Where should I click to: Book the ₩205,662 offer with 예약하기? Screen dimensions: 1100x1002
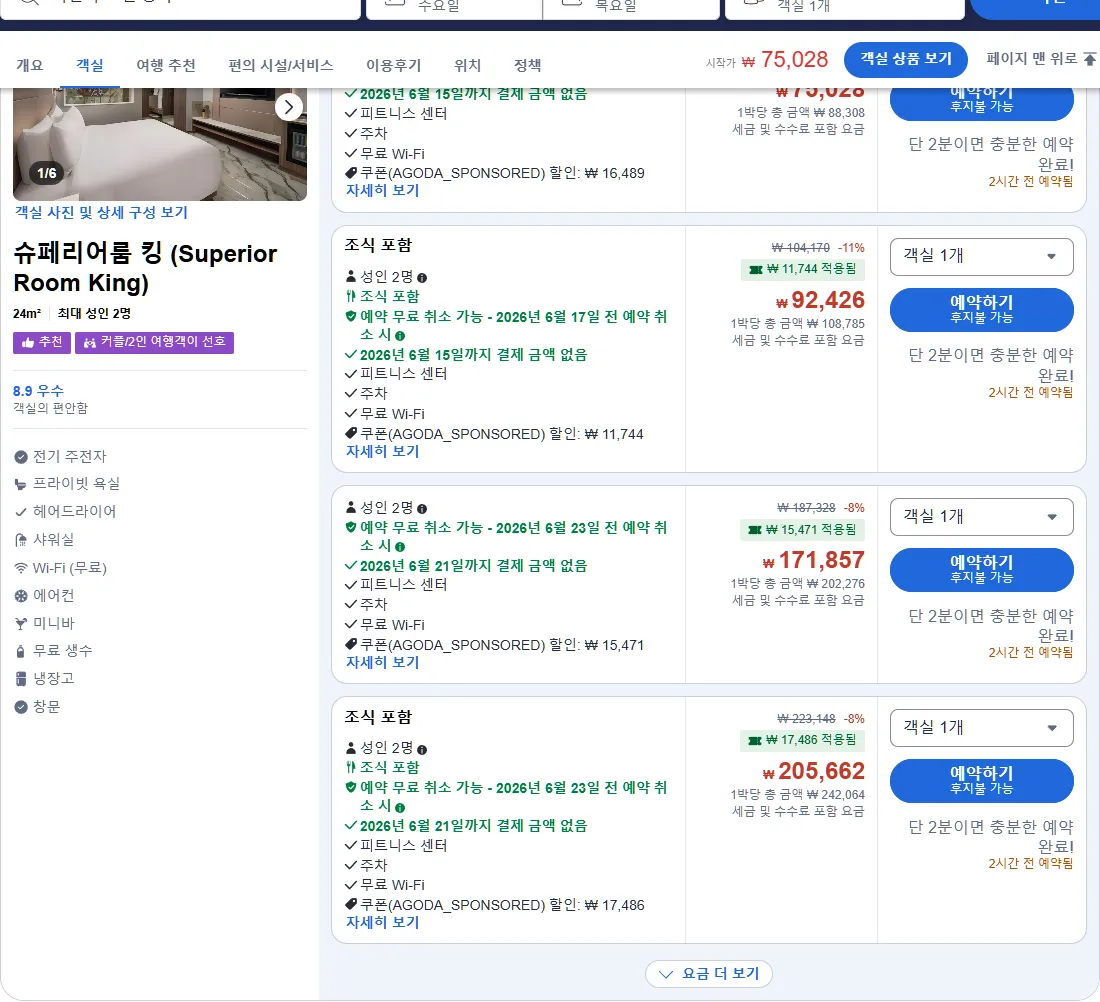tap(981, 781)
